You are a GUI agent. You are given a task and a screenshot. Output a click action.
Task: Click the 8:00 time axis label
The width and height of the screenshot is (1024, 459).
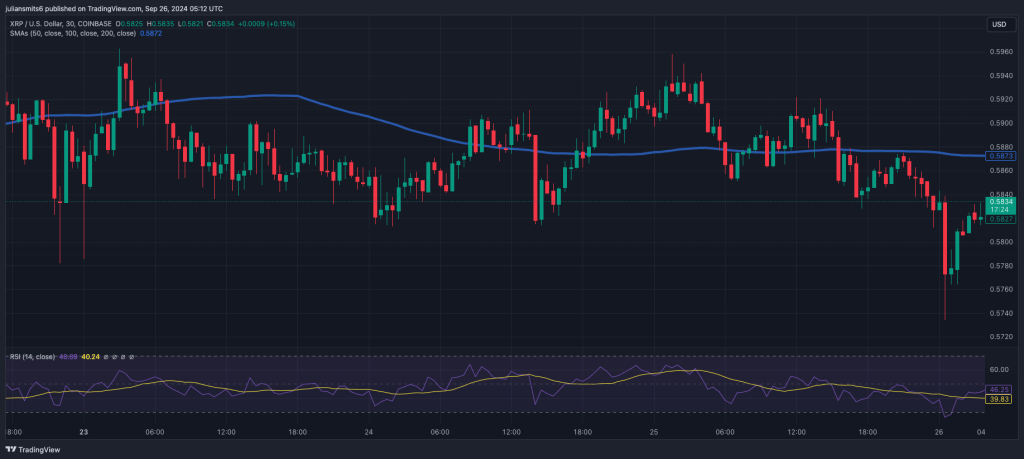(13, 432)
